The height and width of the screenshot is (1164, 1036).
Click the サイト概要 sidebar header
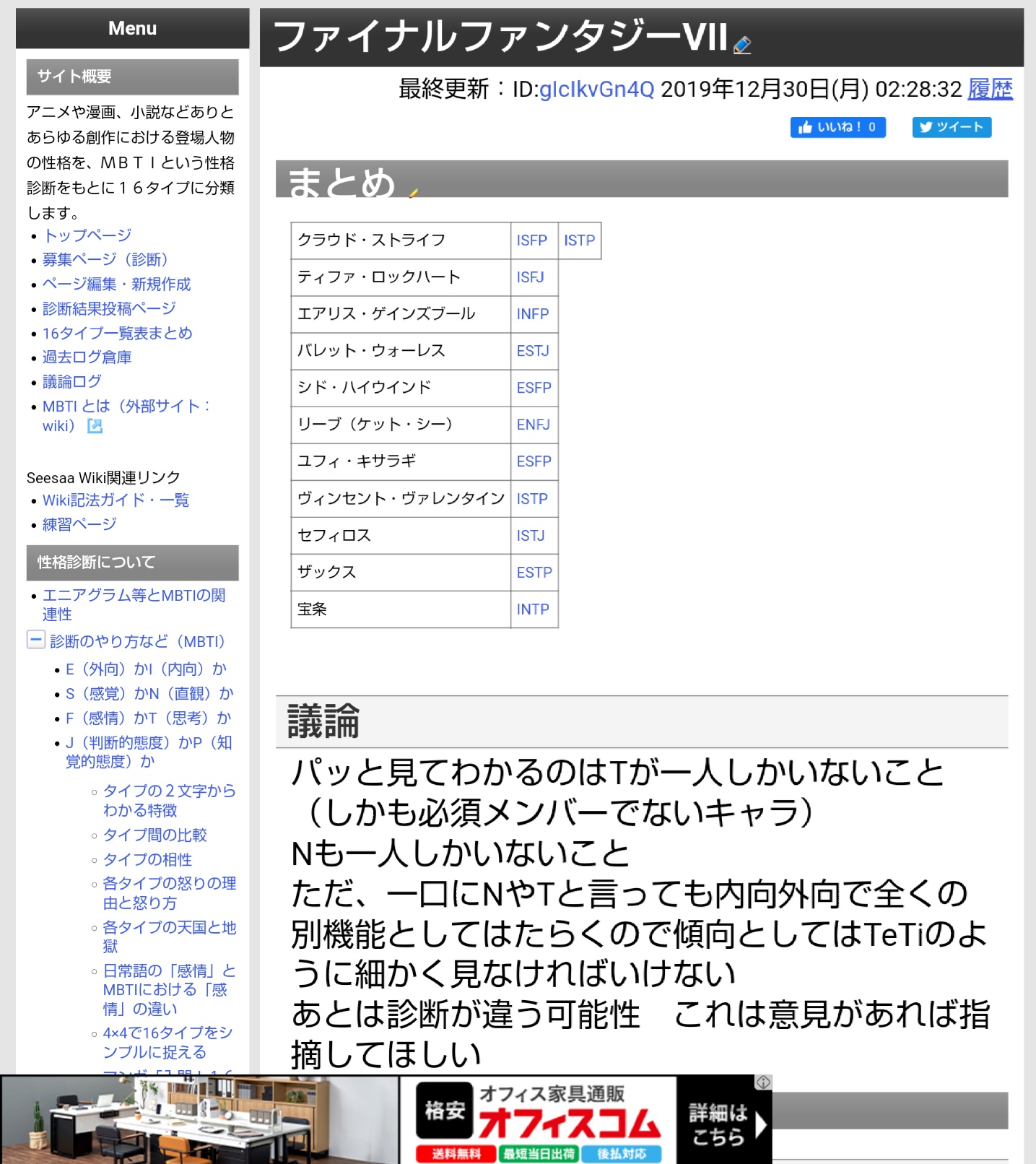tap(133, 77)
